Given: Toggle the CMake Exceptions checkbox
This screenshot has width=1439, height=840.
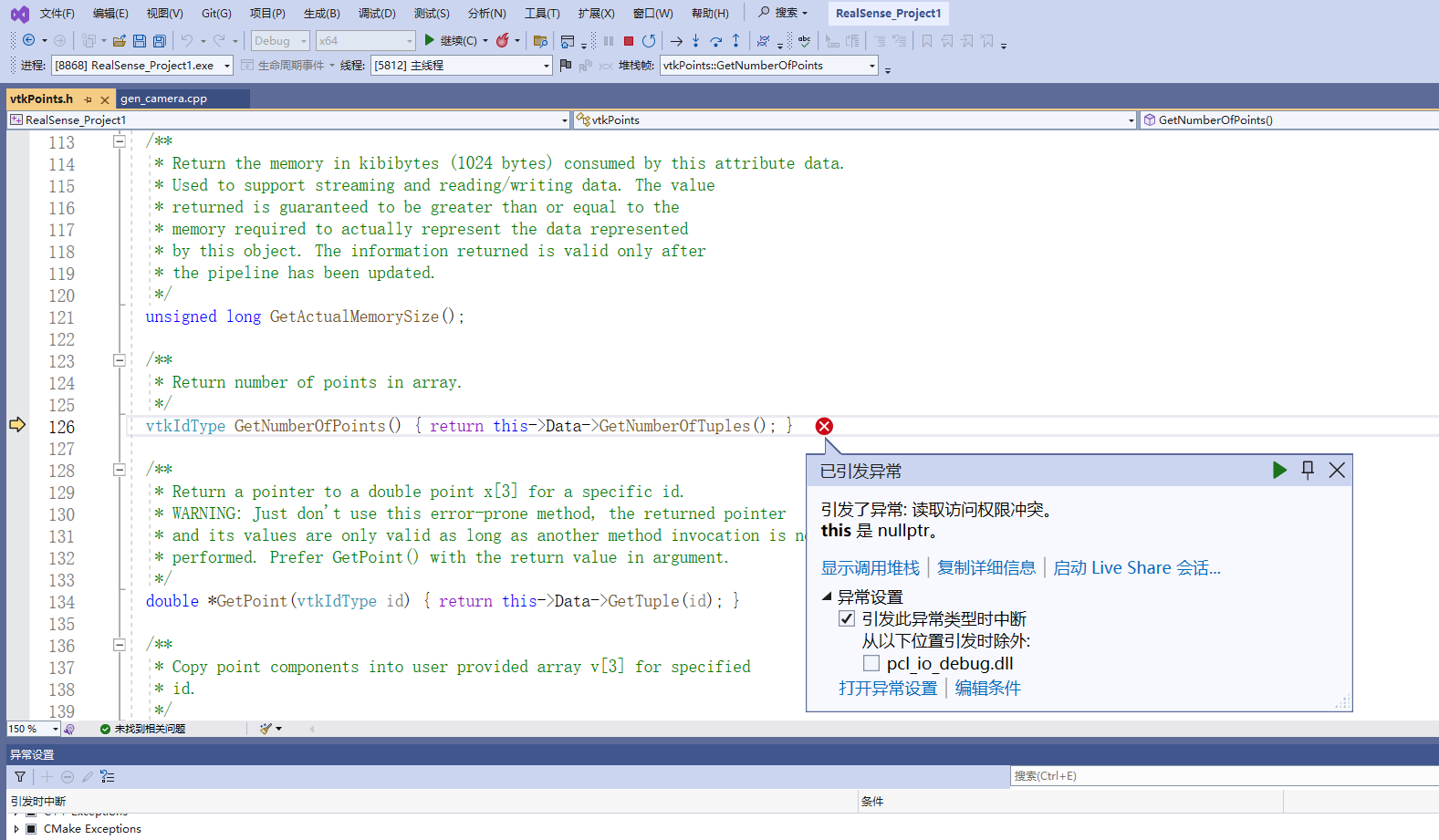Looking at the screenshot, I should 31,829.
